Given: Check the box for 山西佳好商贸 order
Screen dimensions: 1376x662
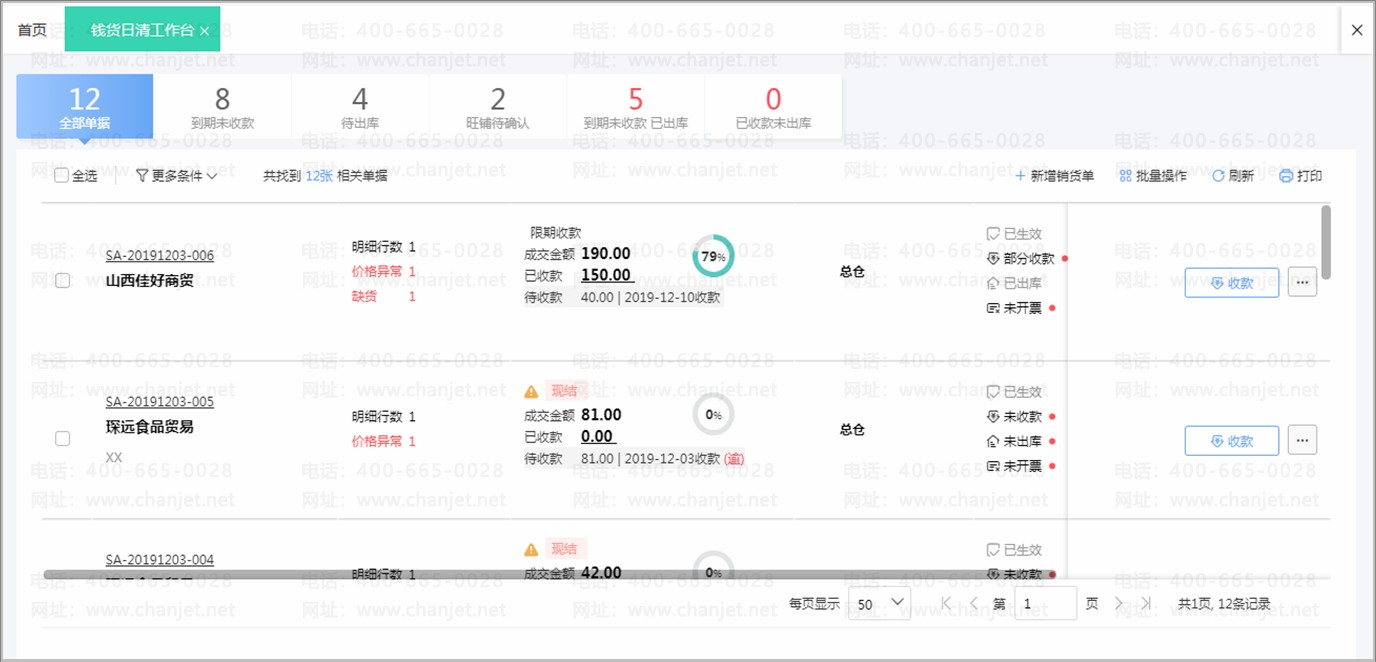Looking at the screenshot, I should click(x=62, y=281).
